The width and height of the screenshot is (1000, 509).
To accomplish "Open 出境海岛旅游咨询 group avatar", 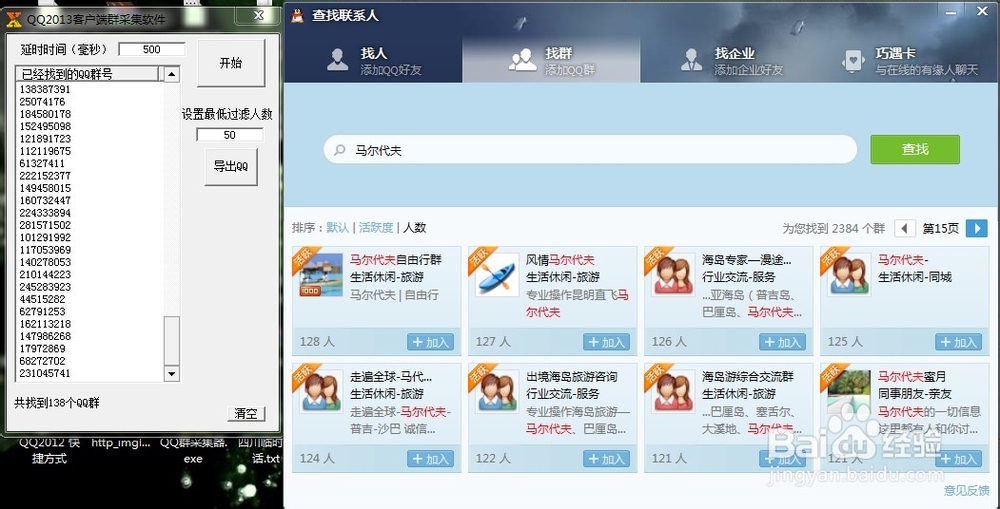I will [497, 392].
